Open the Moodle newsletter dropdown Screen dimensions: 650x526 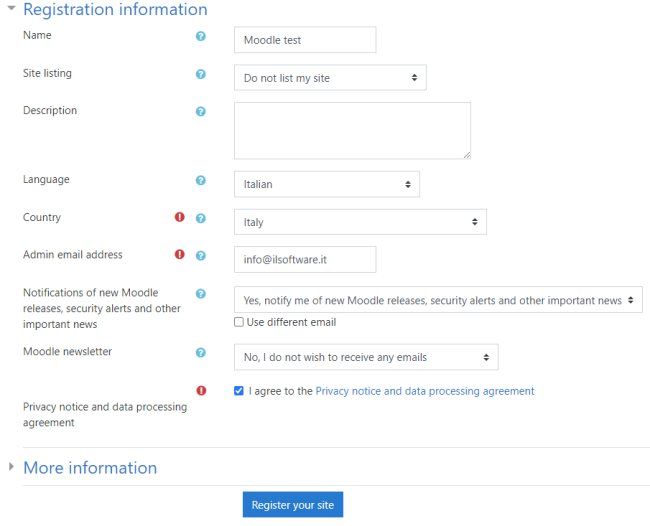tap(365, 357)
